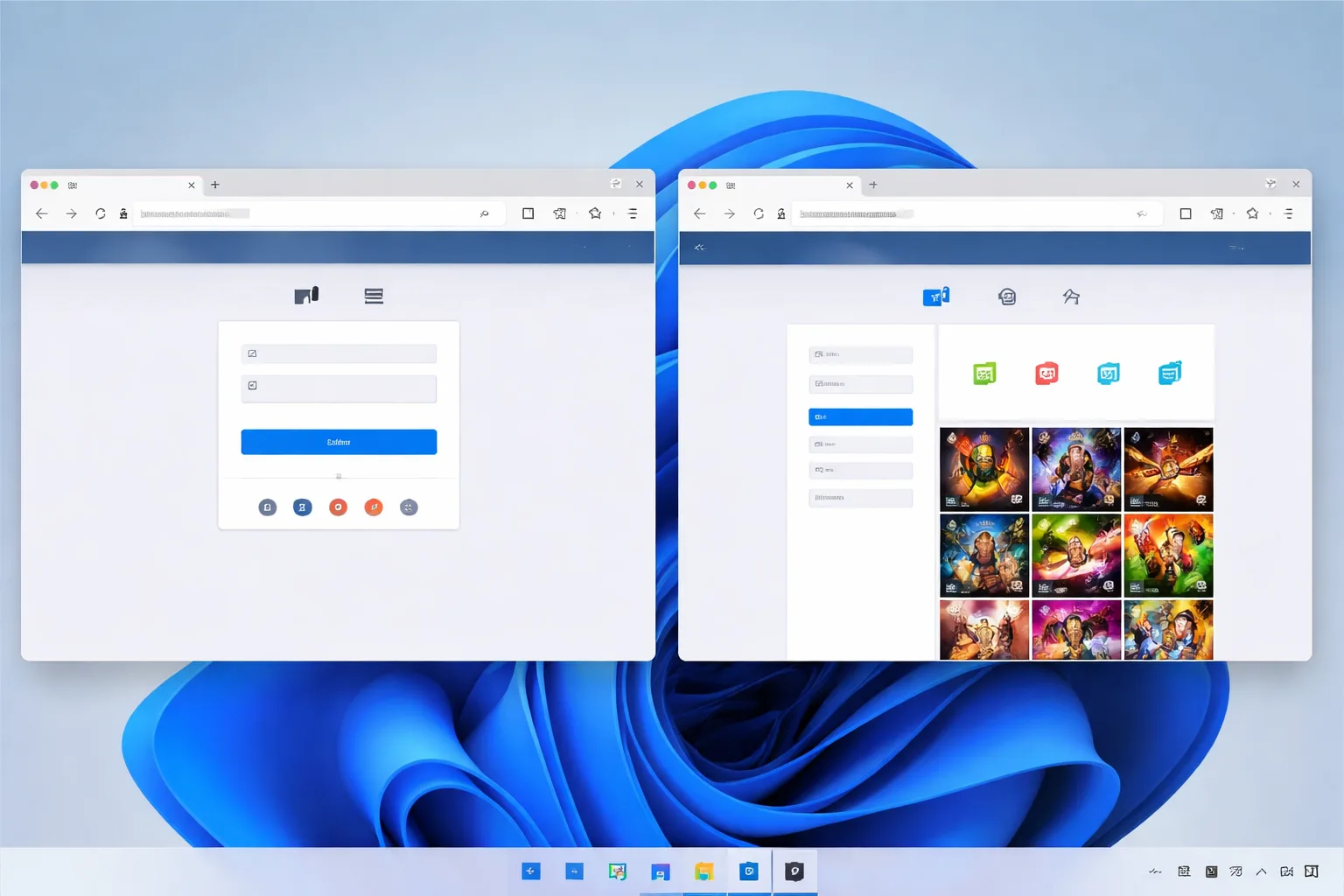Click the star icon in the right browser toolbar

[1252, 213]
